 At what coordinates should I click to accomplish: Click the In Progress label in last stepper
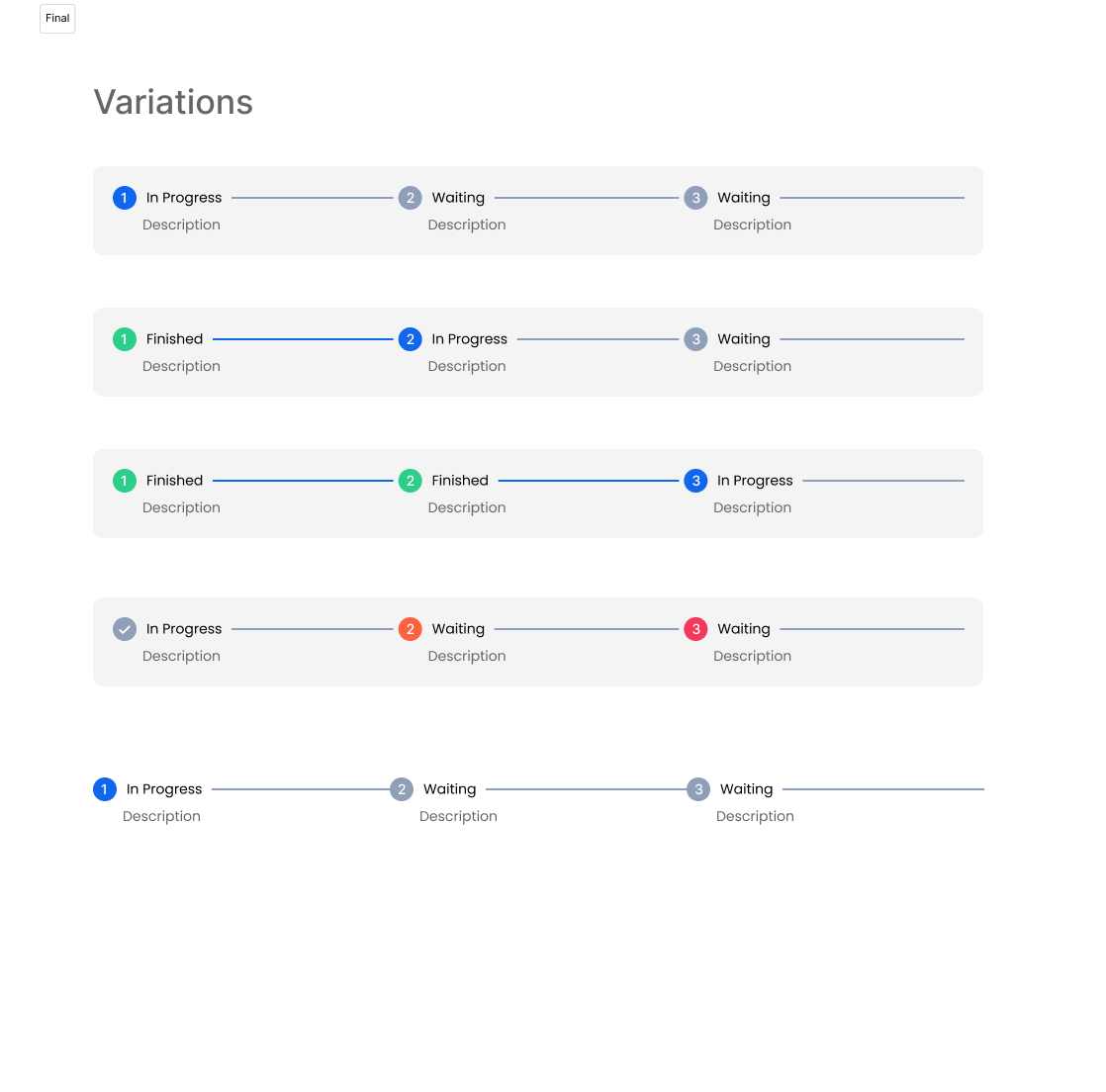[x=163, y=789]
